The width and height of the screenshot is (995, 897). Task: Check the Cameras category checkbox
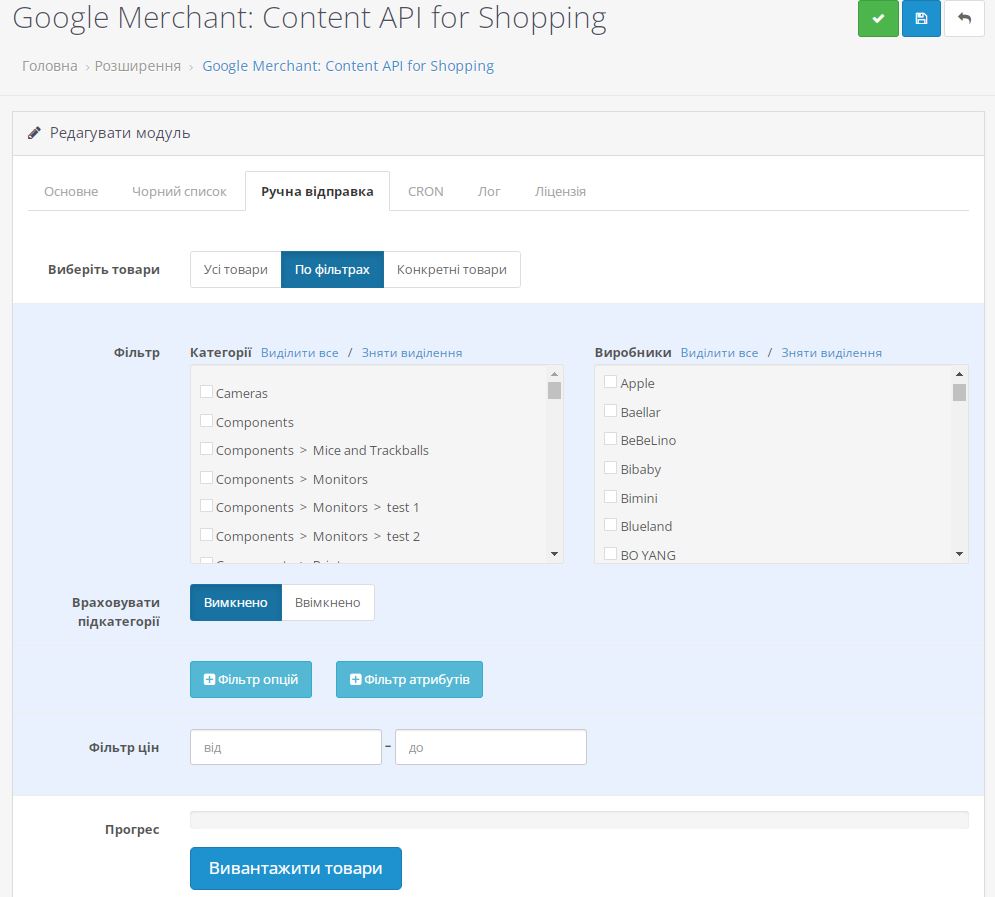(206, 393)
